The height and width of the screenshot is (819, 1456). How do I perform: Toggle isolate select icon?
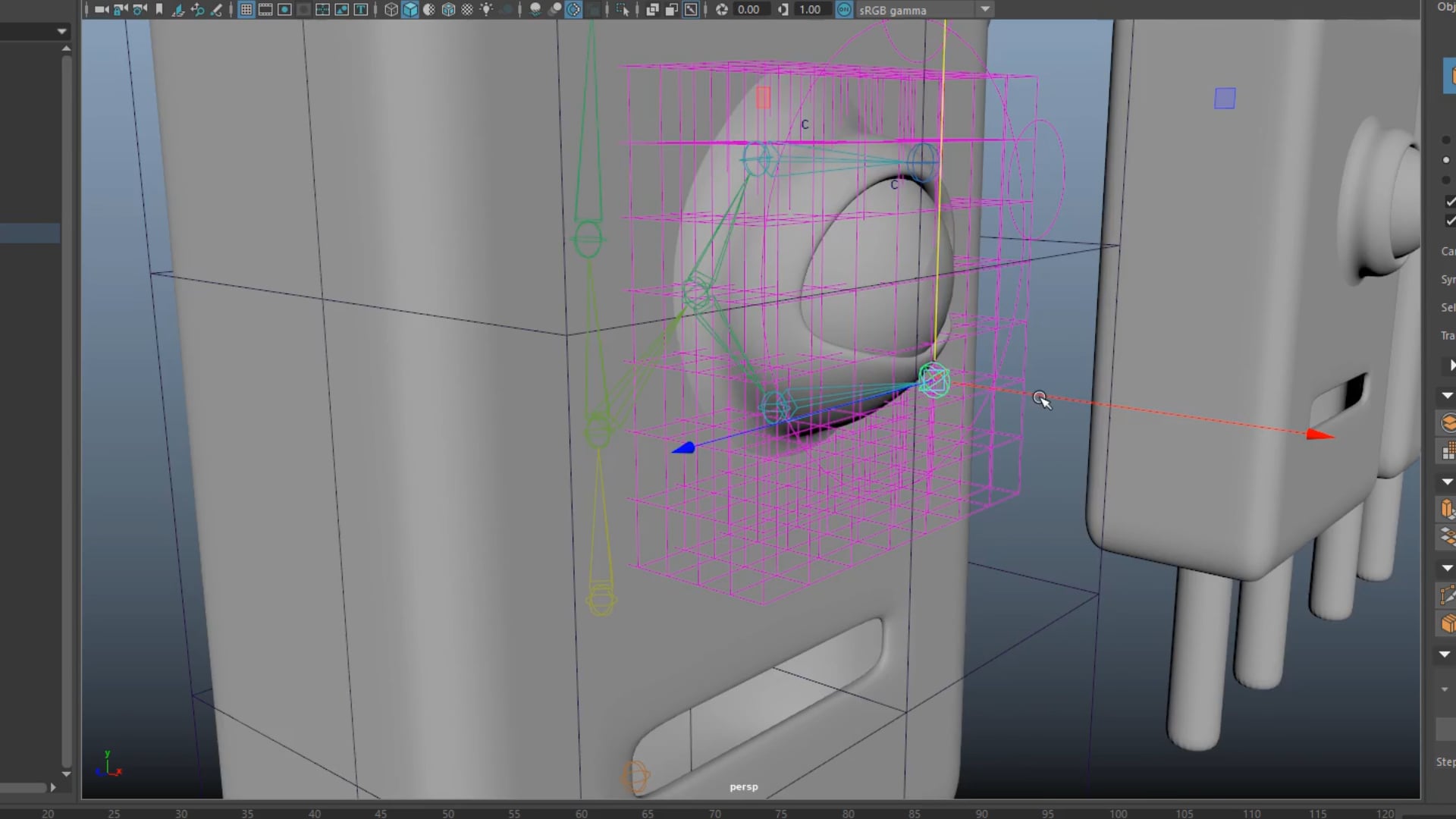(x=623, y=10)
